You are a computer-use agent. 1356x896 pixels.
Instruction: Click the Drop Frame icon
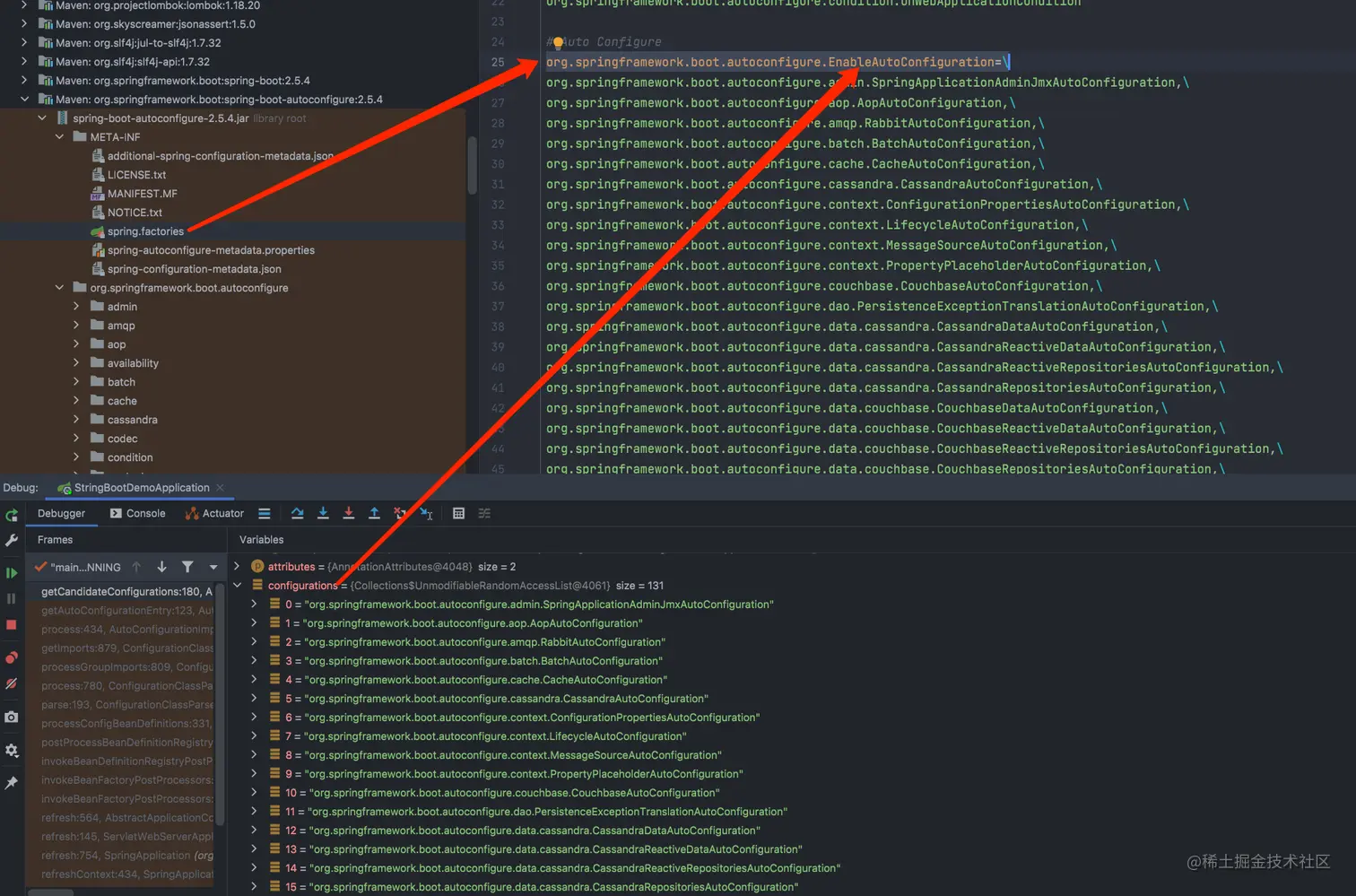(400, 513)
